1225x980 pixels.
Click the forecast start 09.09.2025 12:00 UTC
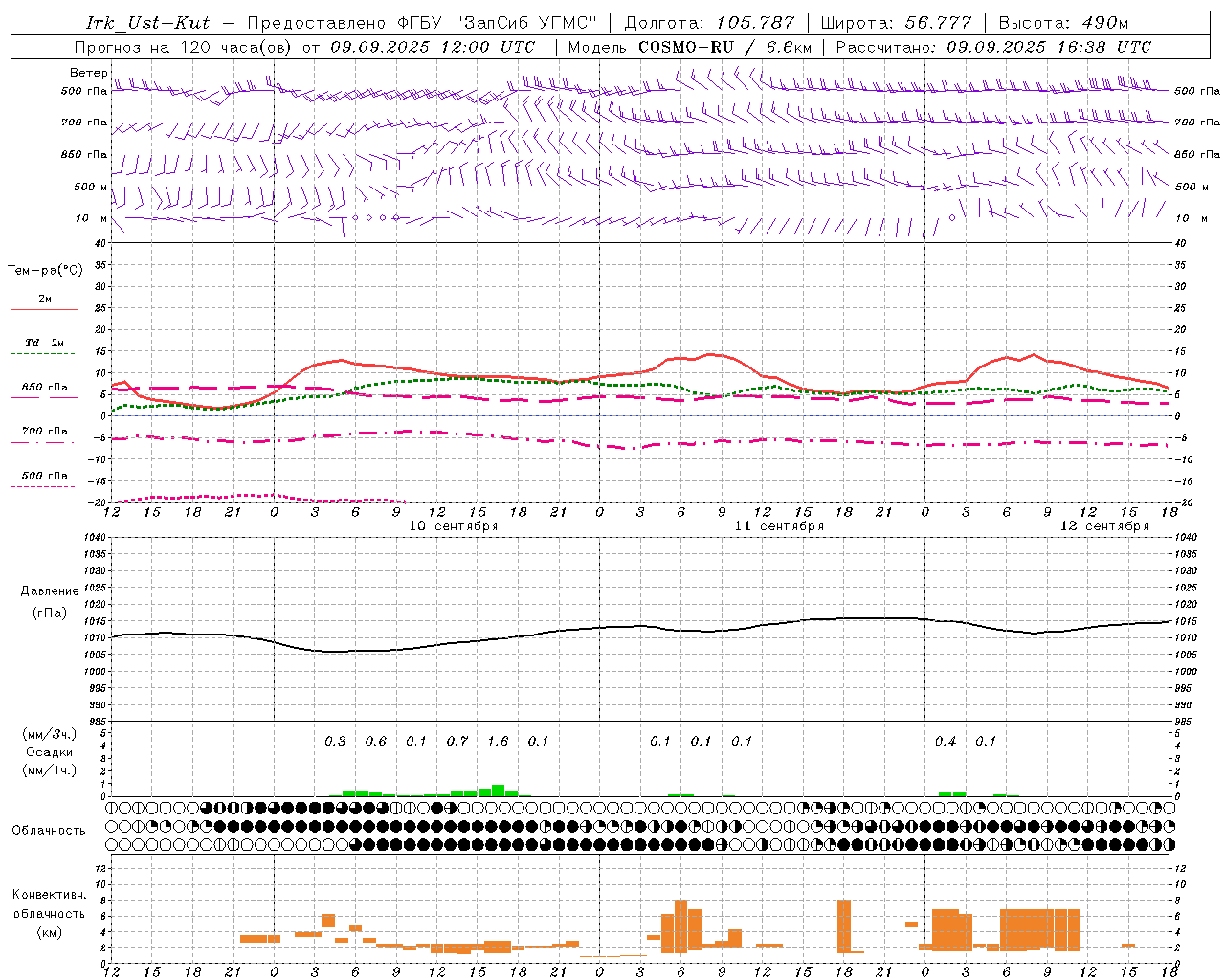[433, 47]
